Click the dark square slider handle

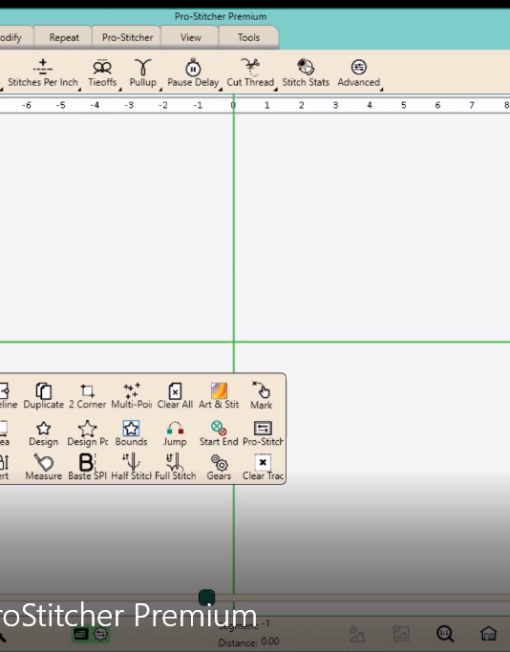pos(207,597)
